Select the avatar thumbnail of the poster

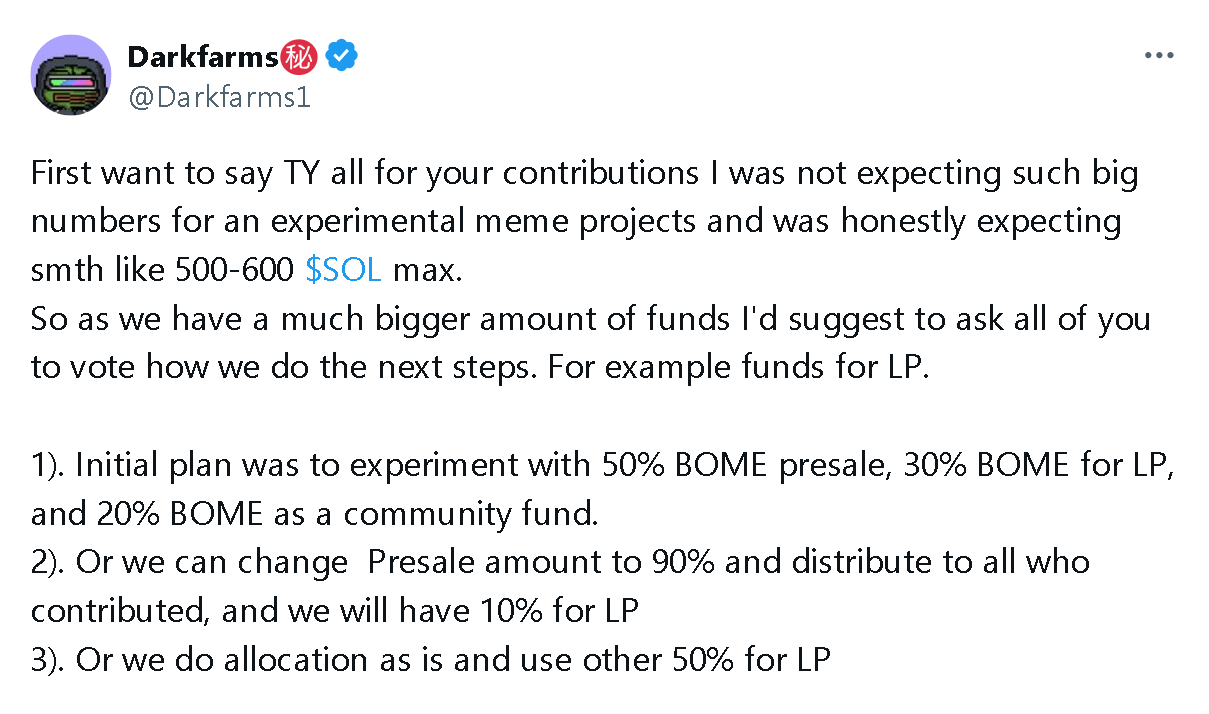click(x=71, y=75)
